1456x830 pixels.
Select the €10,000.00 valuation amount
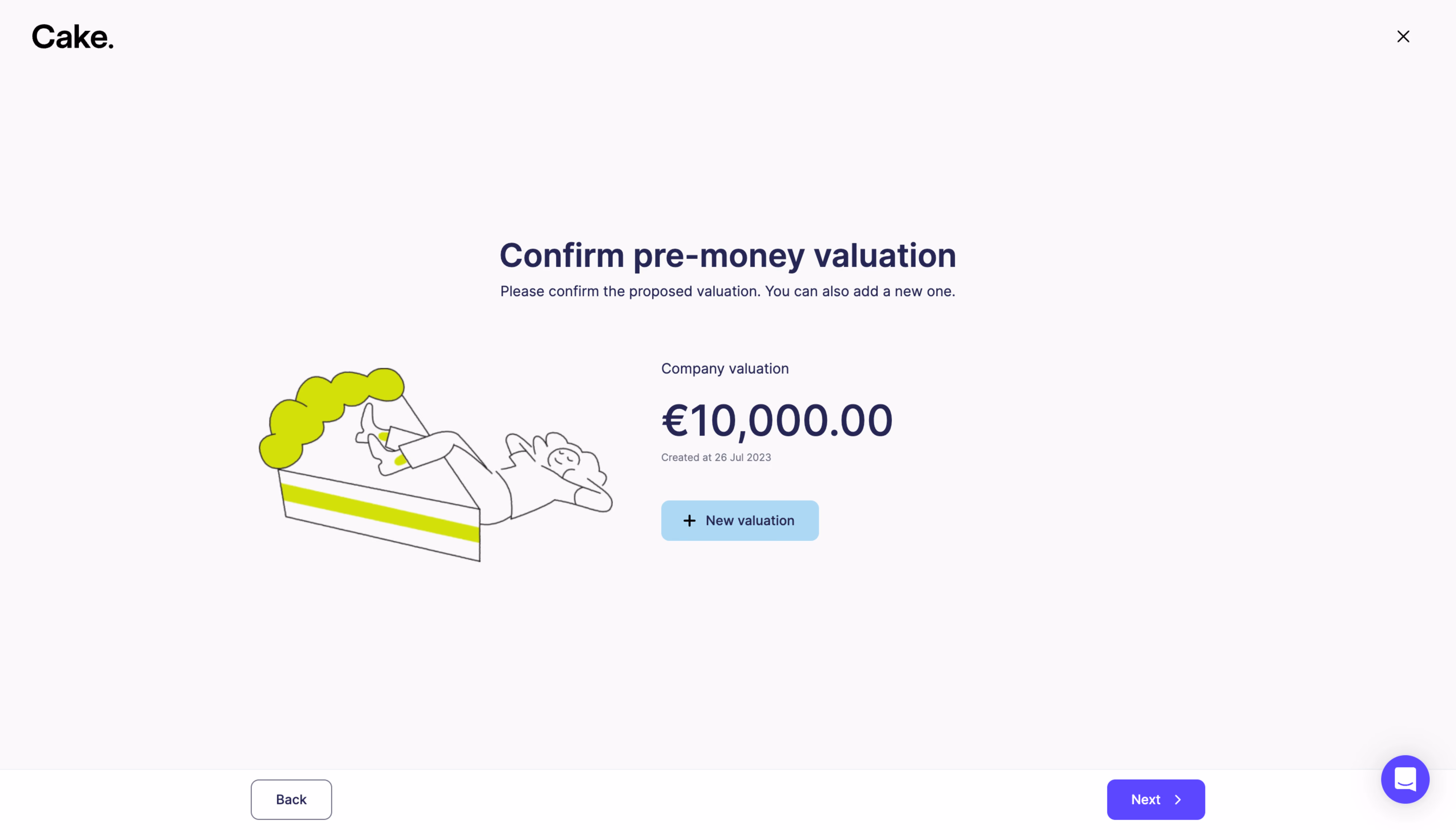click(x=777, y=420)
